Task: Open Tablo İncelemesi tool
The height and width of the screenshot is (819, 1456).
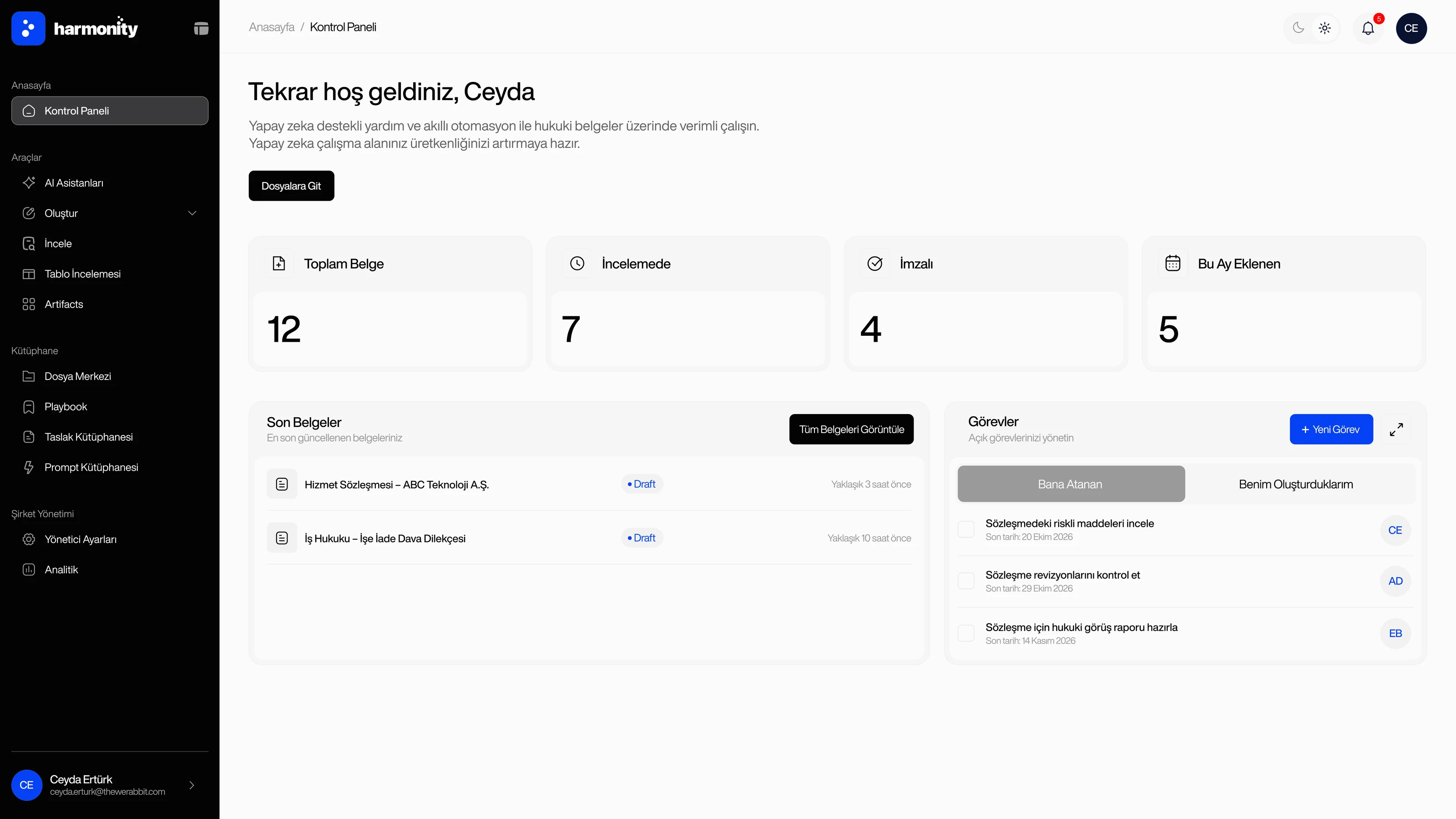Action: pos(110,273)
